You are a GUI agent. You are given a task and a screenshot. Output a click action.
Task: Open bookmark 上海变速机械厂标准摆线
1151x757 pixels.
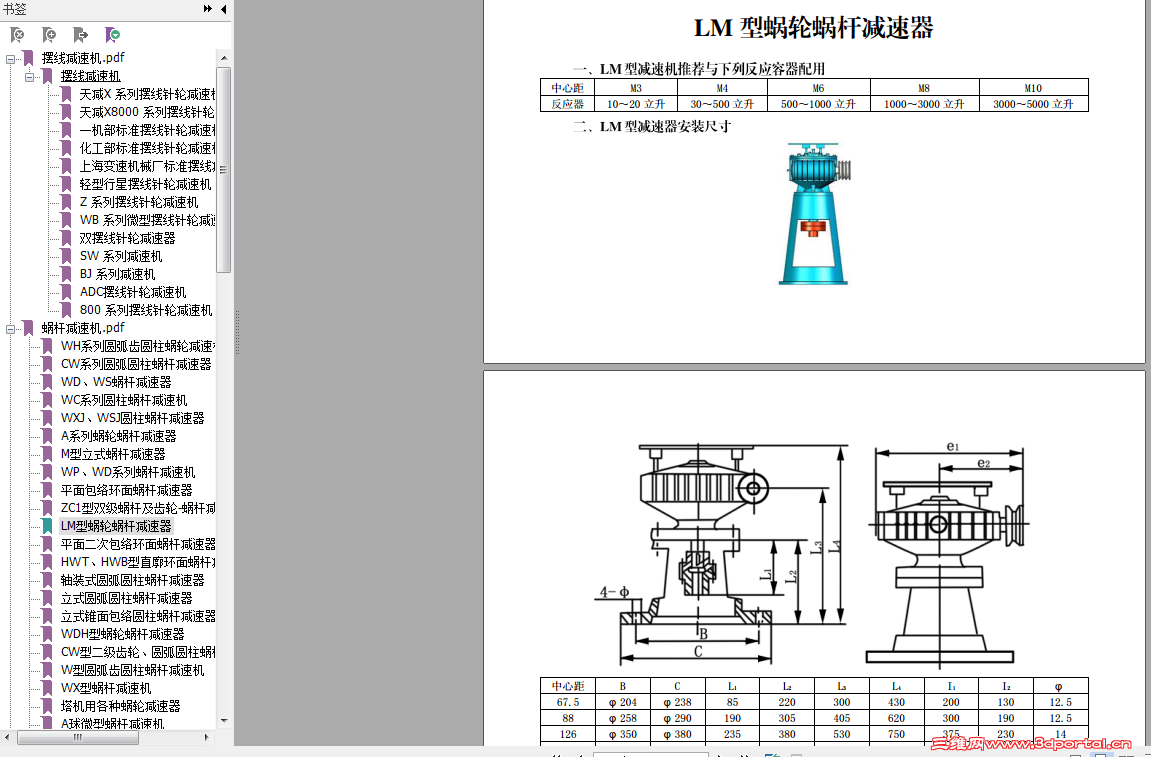(x=148, y=166)
